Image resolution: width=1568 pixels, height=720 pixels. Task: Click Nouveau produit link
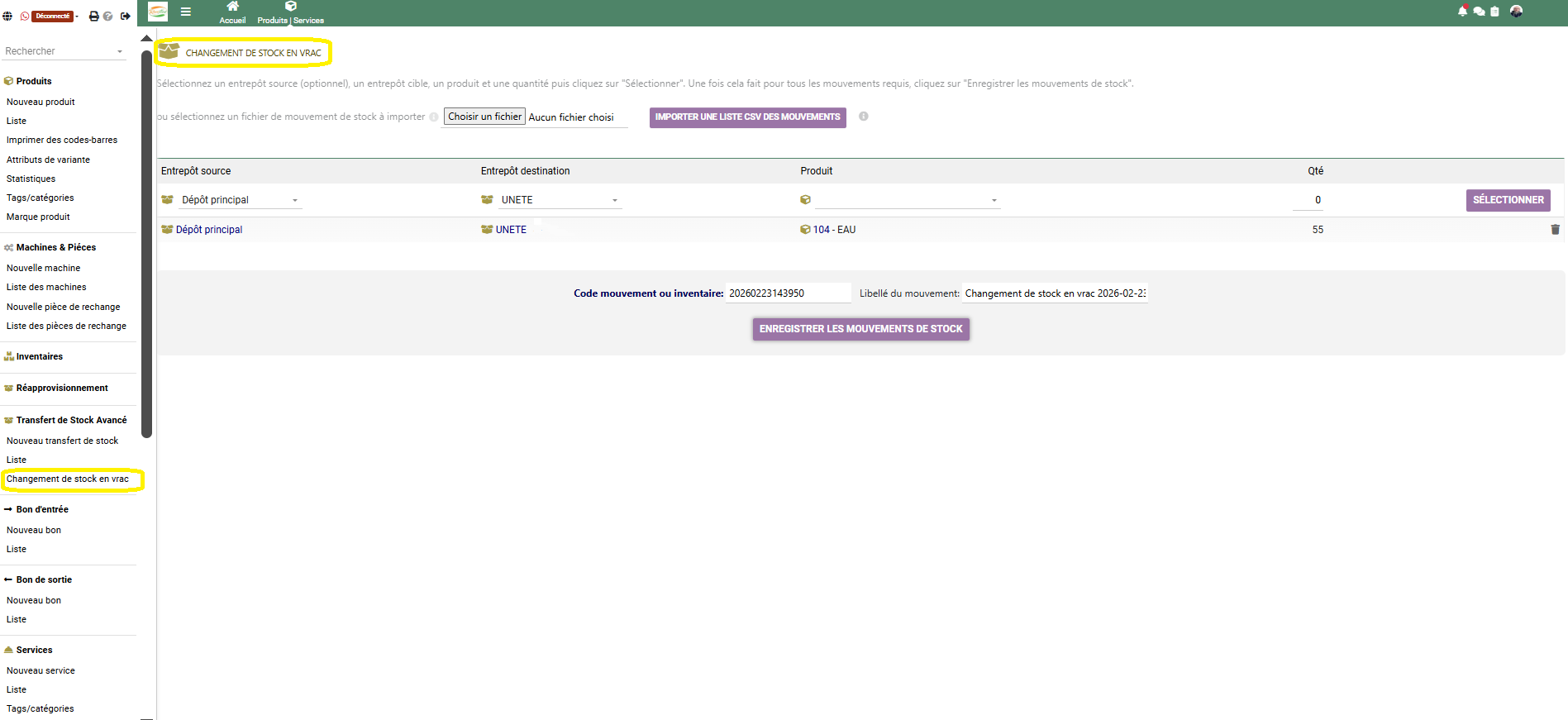tap(41, 102)
